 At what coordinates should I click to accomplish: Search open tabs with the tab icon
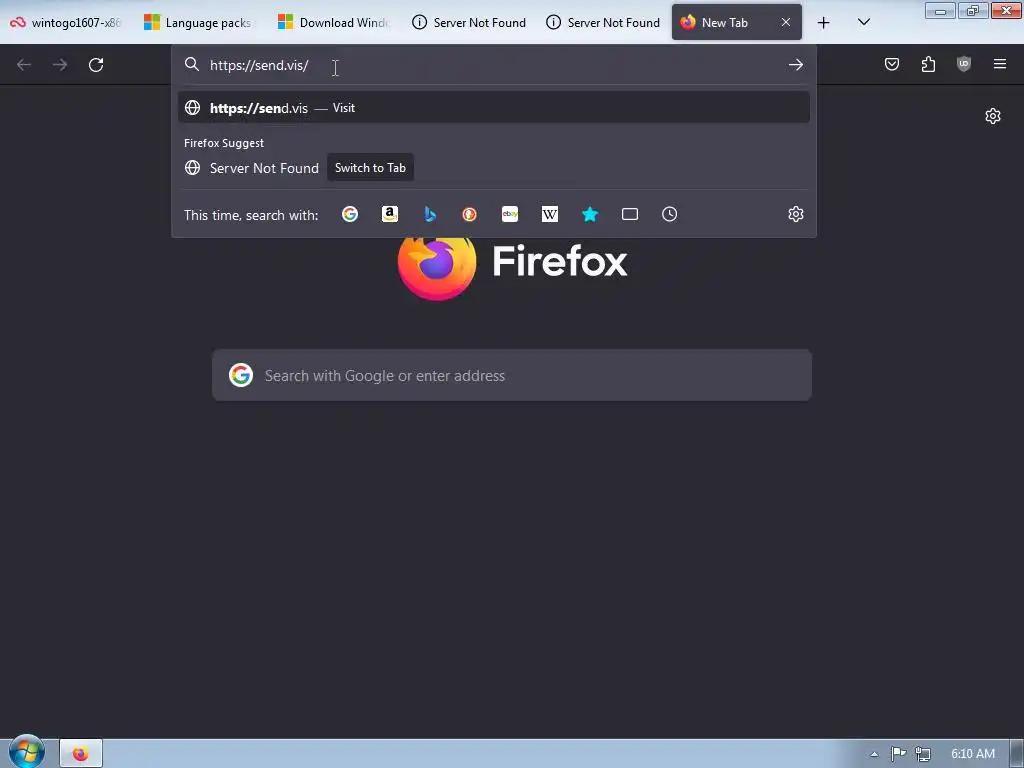tap(630, 214)
